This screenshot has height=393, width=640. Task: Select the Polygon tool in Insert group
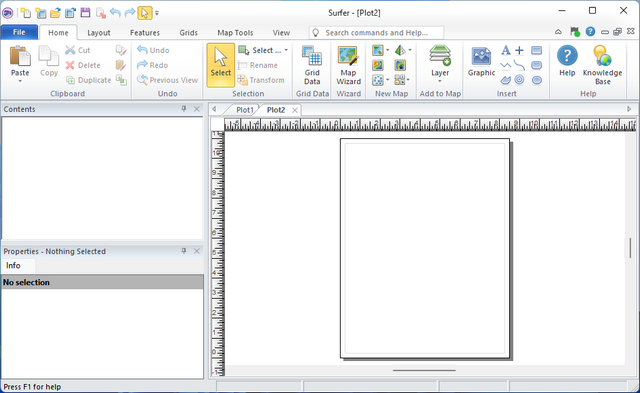[x=505, y=80]
